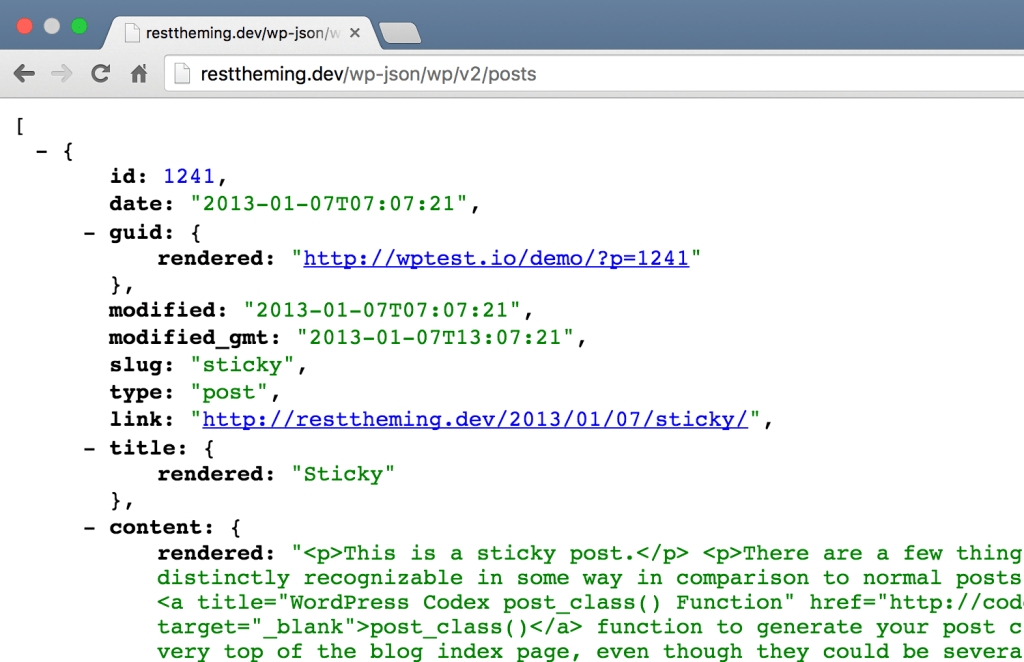This screenshot has width=1024, height=662.
Task: Collapse the content node
Action: pos(89,527)
